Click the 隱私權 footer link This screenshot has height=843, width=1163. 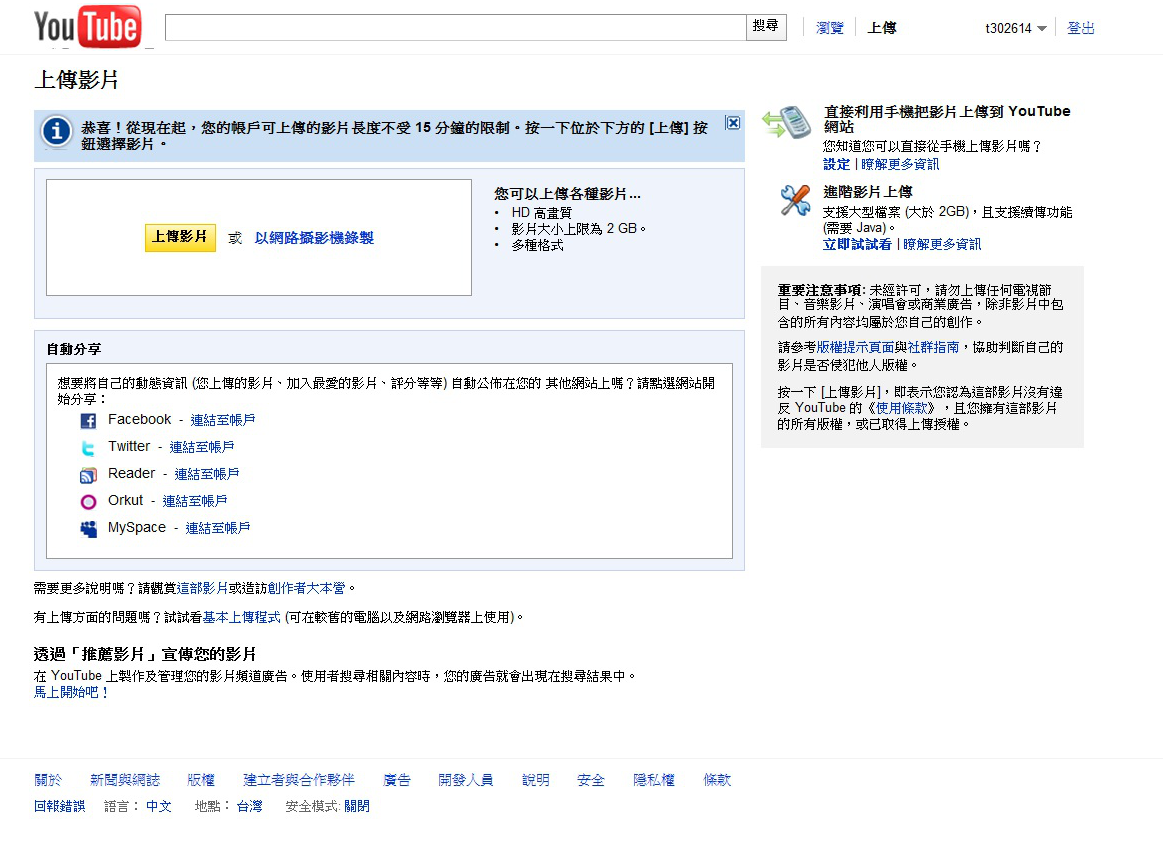(654, 780)
